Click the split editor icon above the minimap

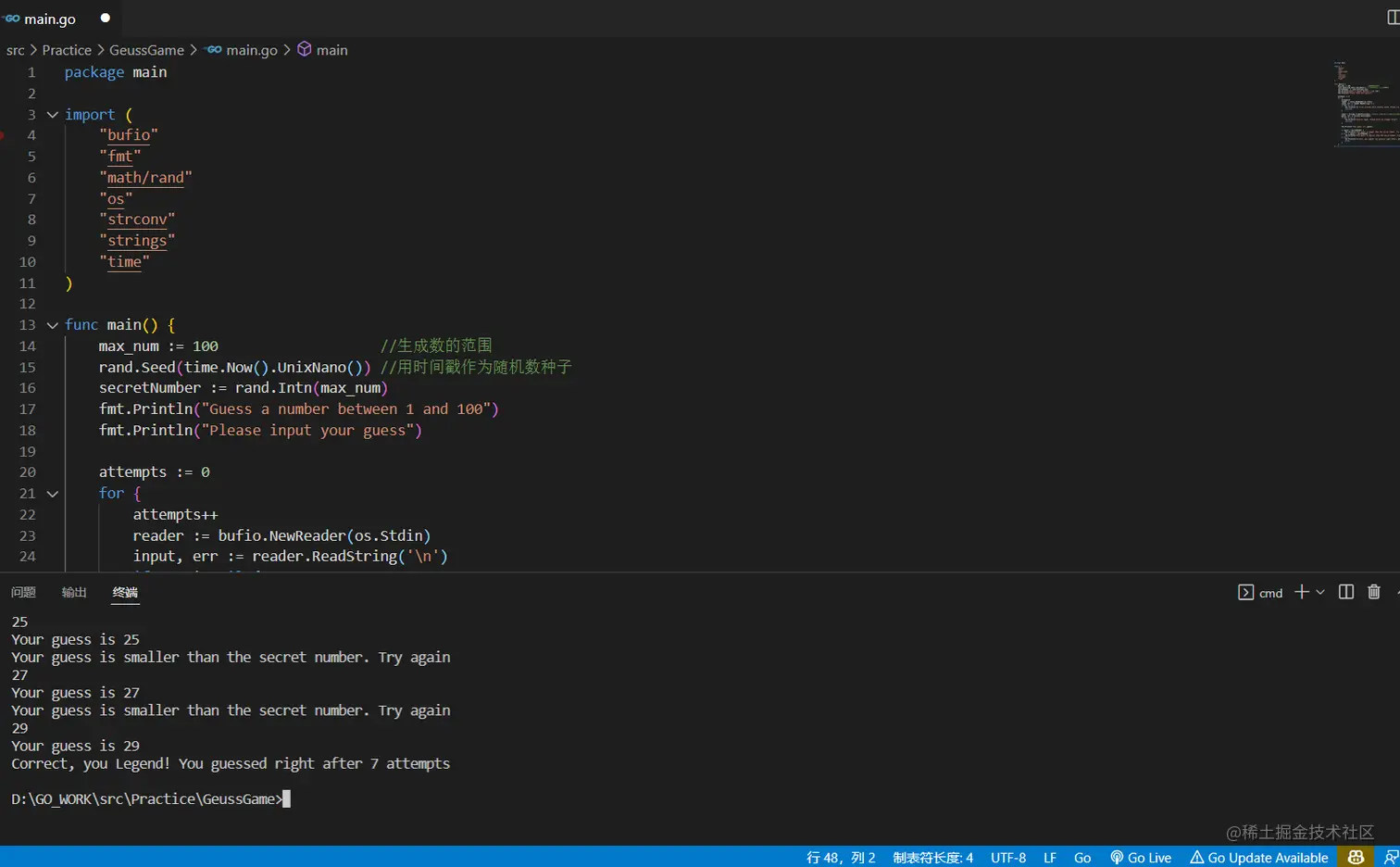tap(1393, 18)
